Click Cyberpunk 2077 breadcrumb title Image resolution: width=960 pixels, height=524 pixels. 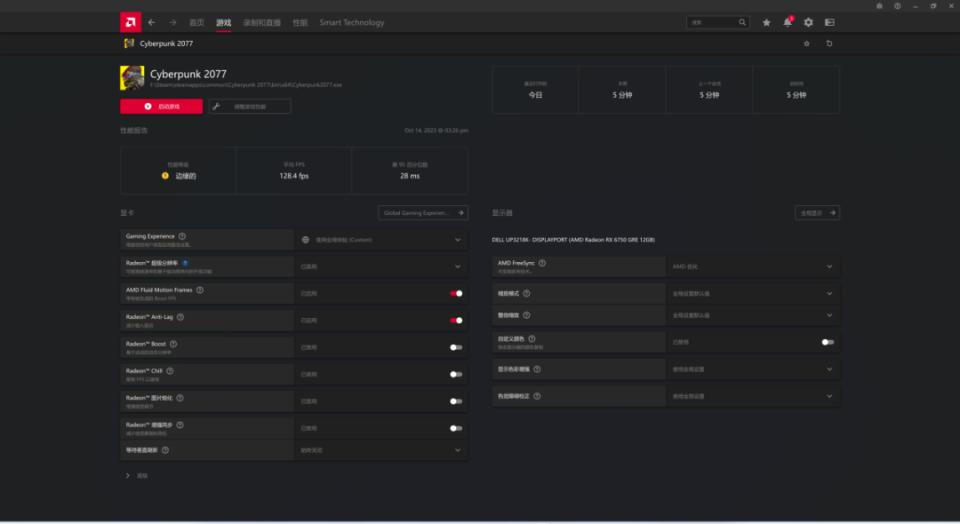[x=167, y=43]
